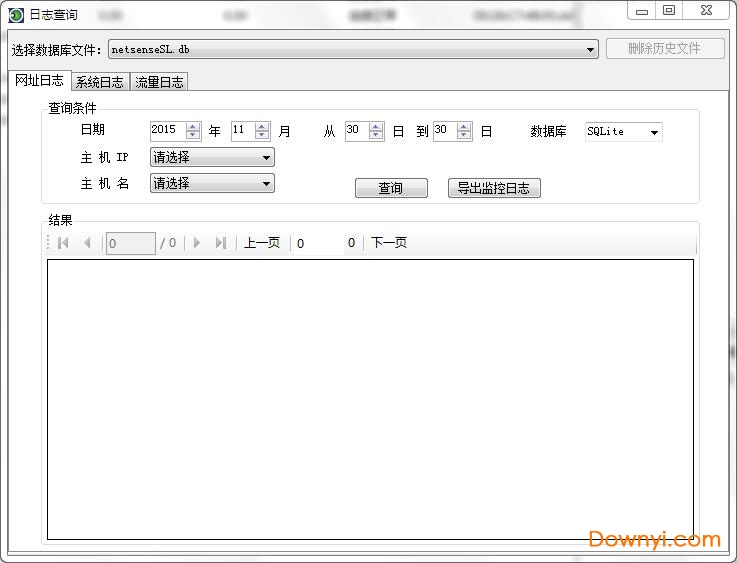Click the 下一页 link in results toolbar
Image resolution: width=737 pixels, height=563 pixels.
click(x=389, y=243)
